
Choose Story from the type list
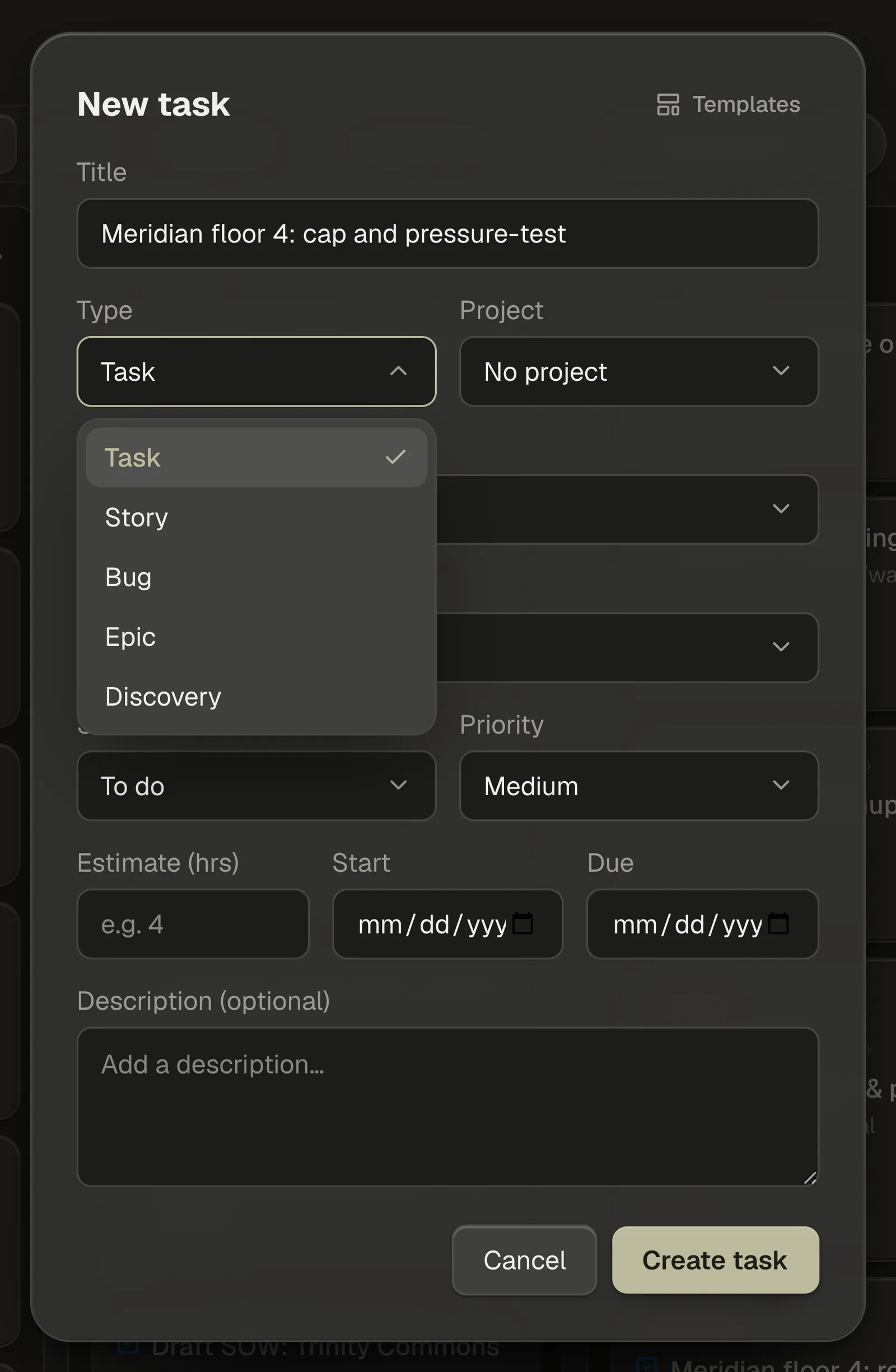(256, 517)
